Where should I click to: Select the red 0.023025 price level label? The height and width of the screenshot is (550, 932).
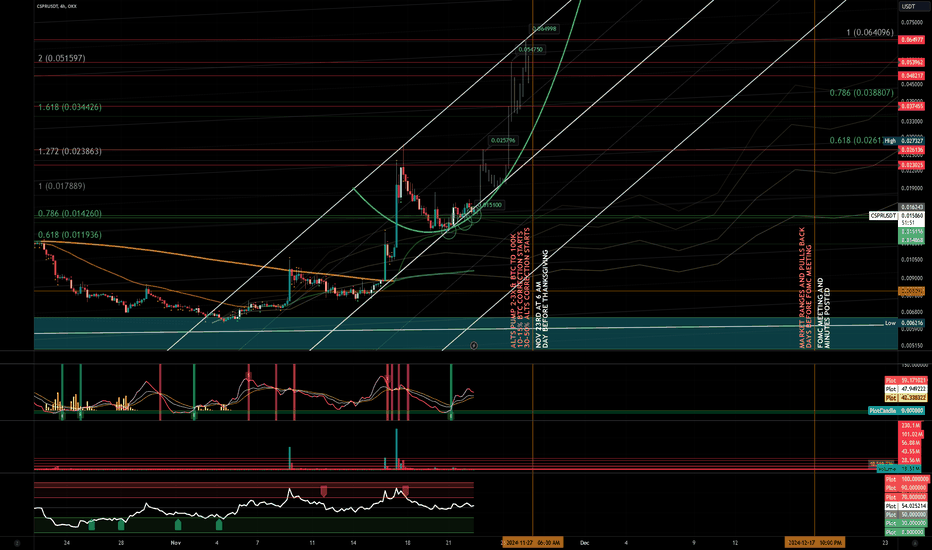911,165
